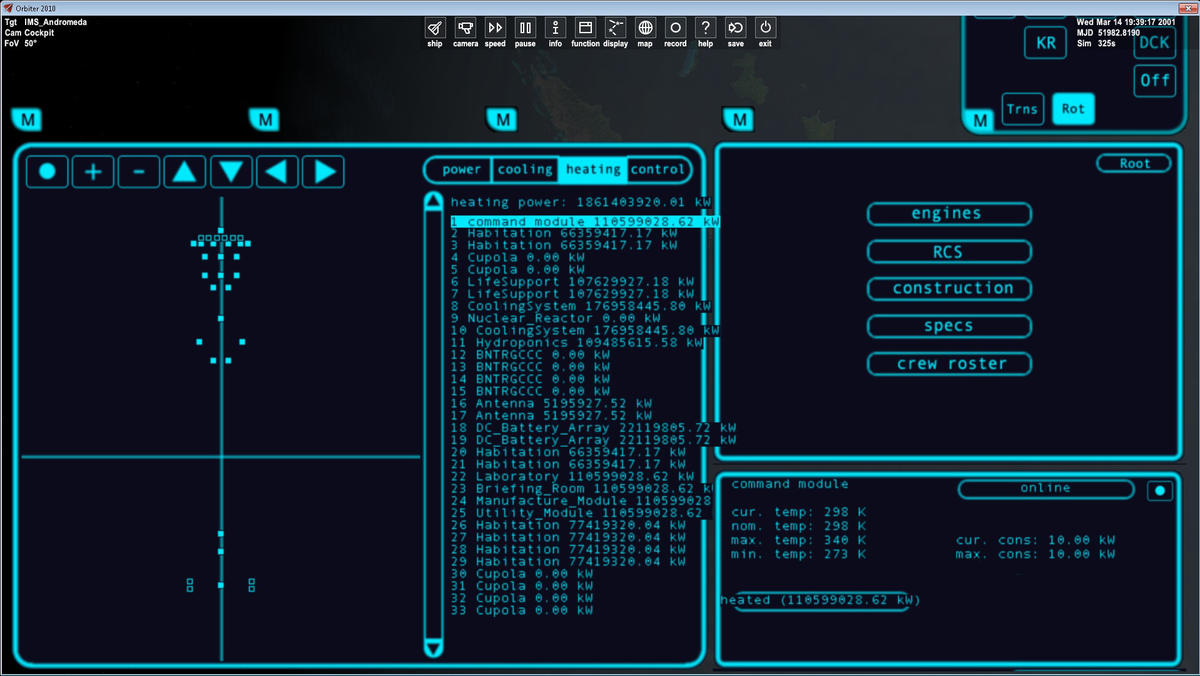1200x676 pixels.
Task: Toggle the KR button
Action: point(1046,43)
